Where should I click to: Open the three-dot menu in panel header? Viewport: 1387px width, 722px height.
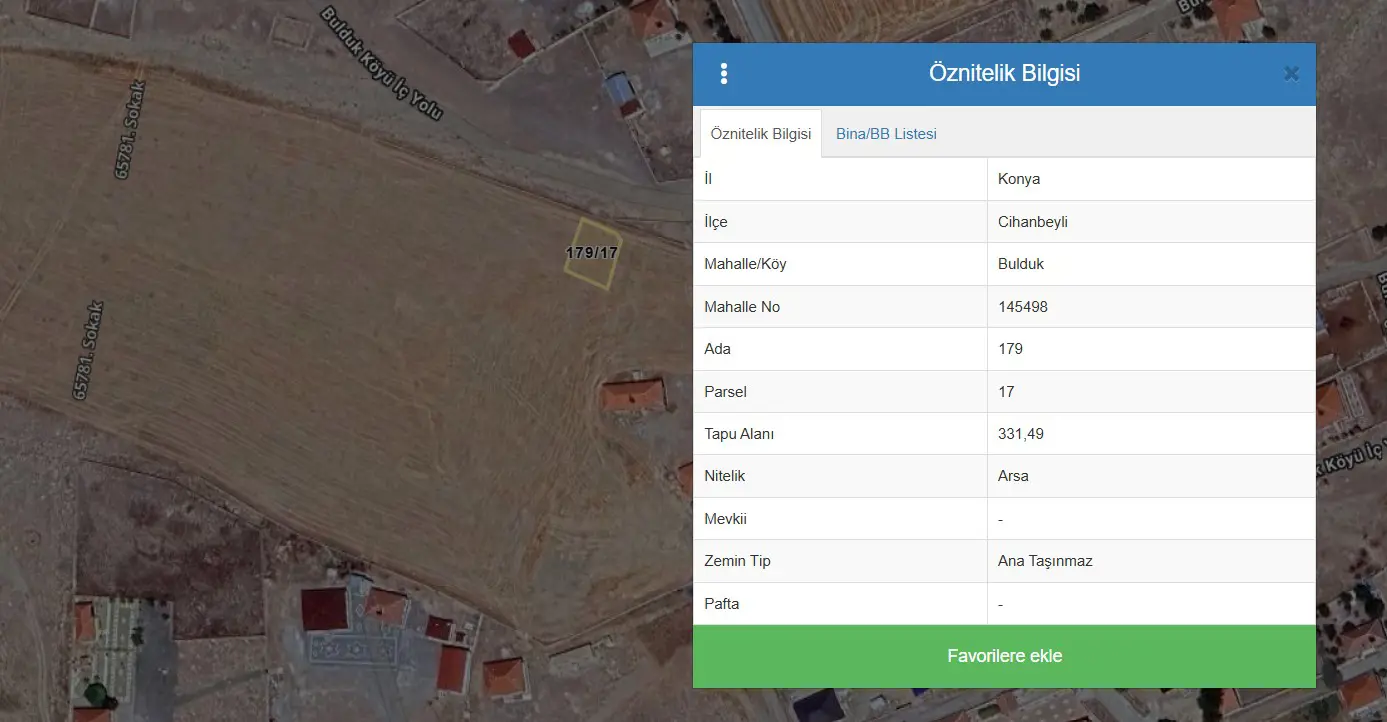point(724,74)
